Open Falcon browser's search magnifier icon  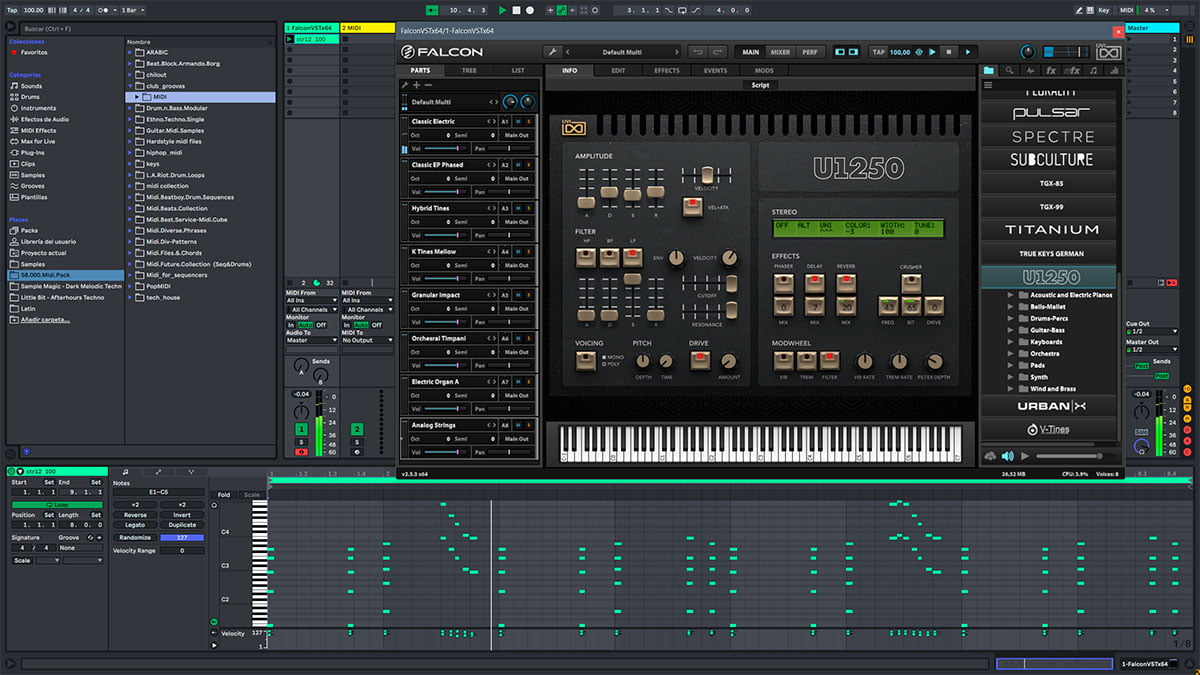[1009, 71]
